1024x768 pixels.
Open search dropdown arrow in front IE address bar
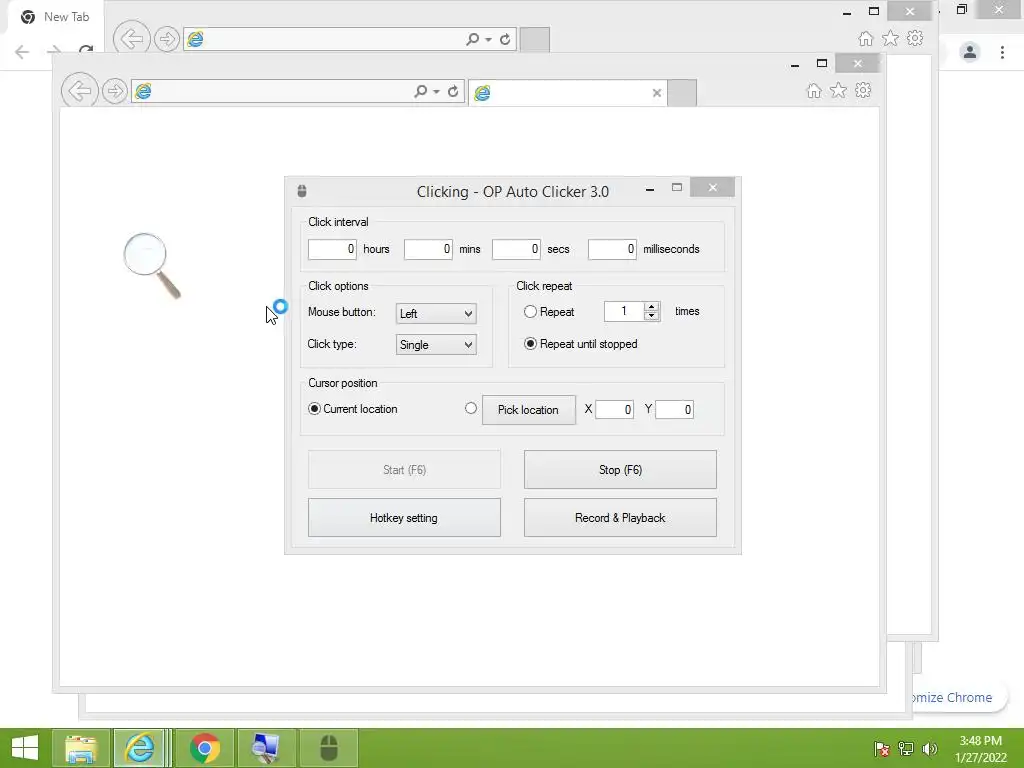436,92
